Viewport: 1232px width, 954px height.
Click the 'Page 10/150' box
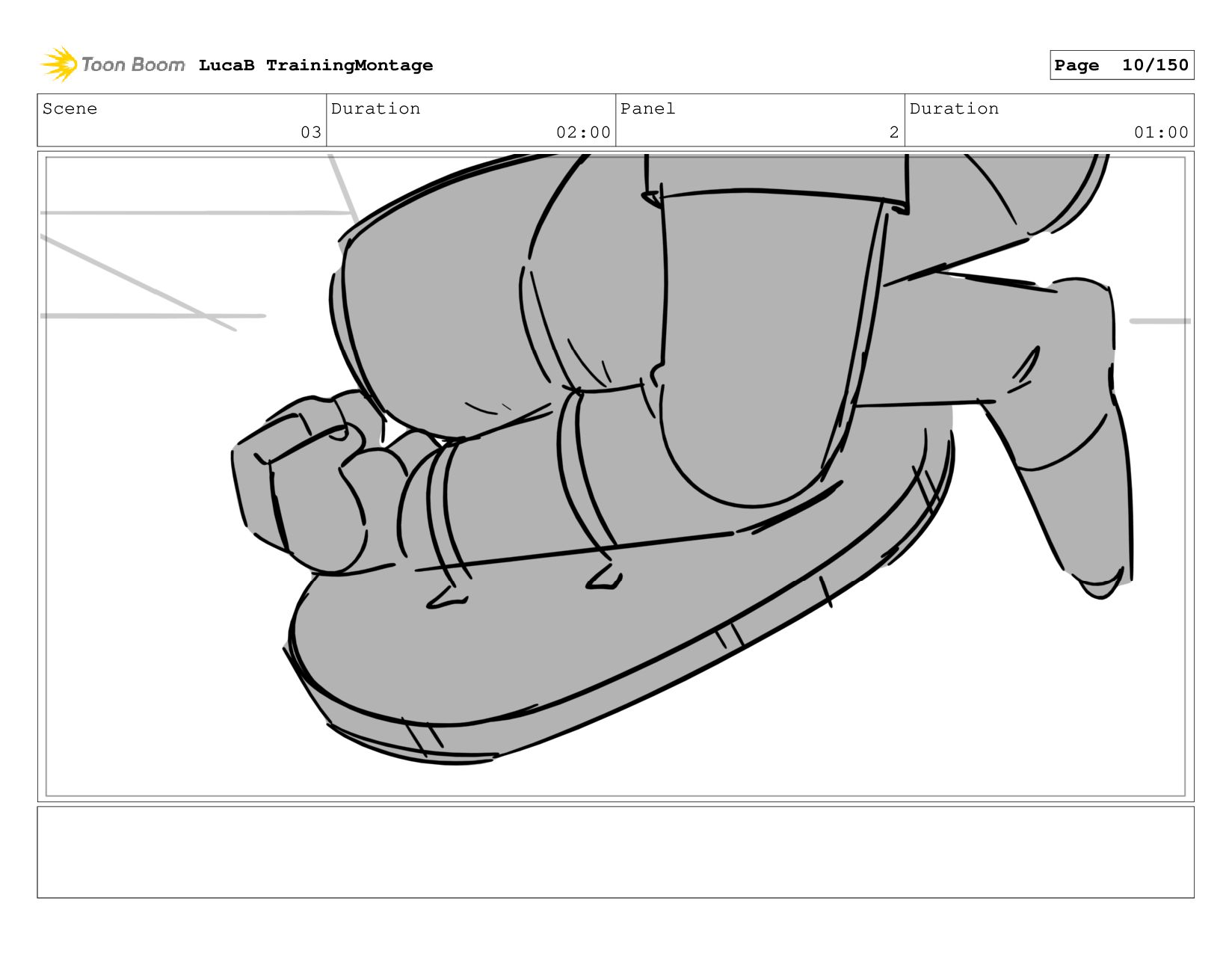click(1121, 65)
